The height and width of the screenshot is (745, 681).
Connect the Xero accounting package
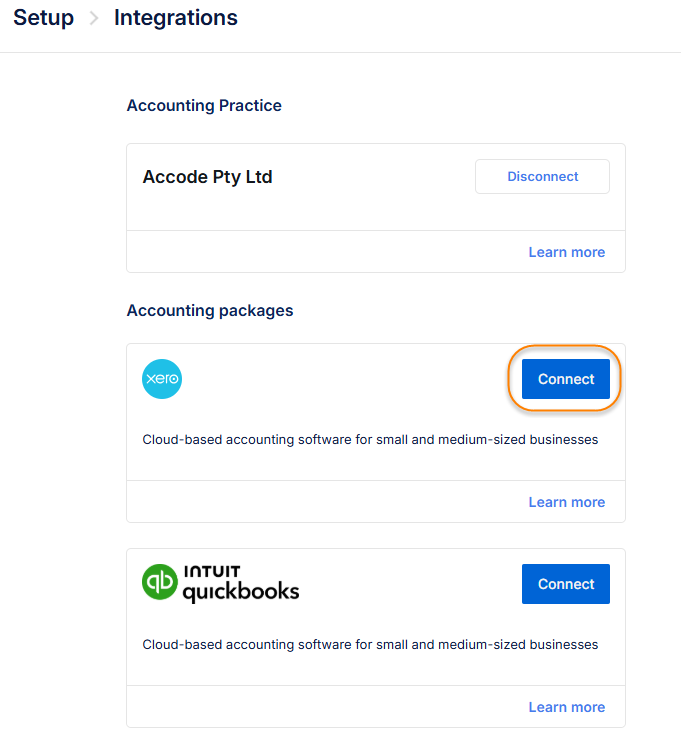566,379
